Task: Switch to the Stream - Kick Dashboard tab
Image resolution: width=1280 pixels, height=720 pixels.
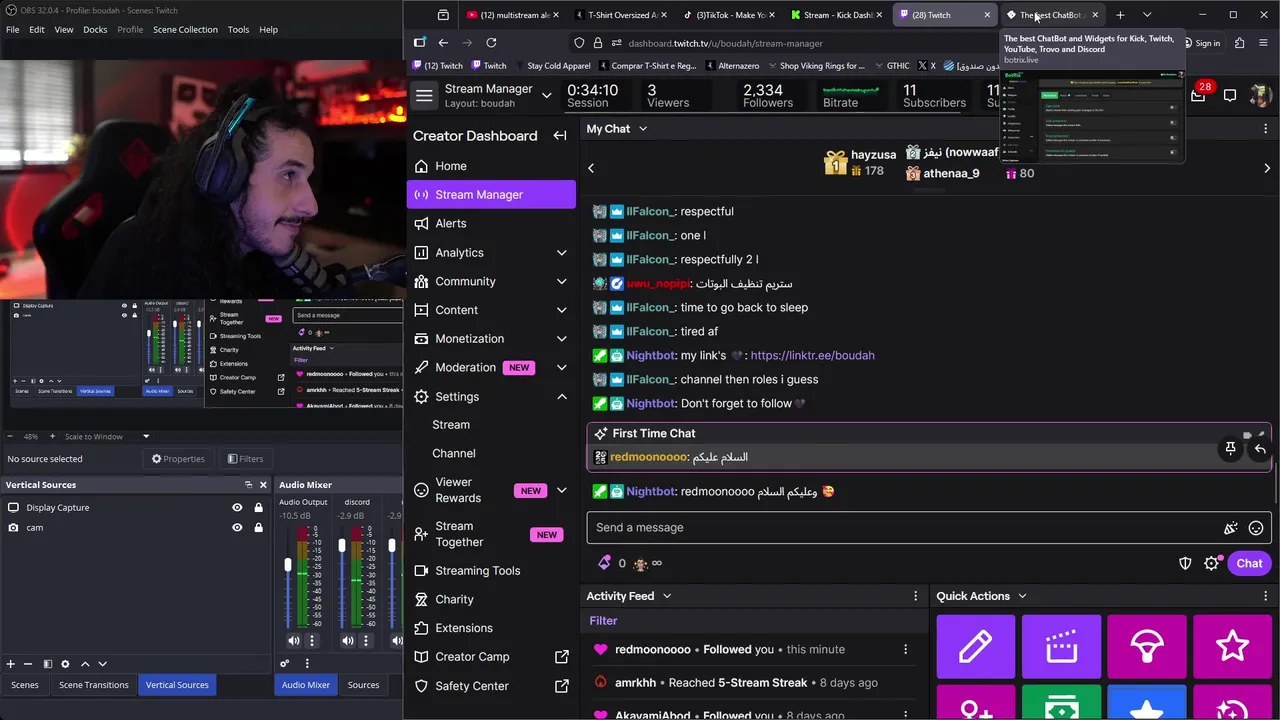Action: tap(837, 15)
